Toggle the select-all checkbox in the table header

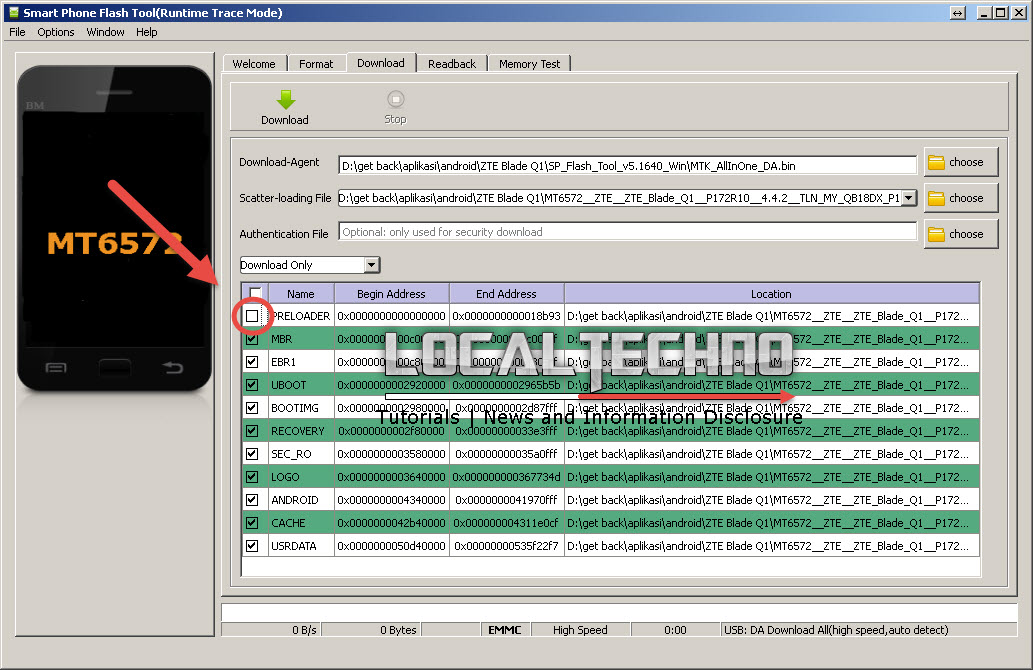click(253, 293)
